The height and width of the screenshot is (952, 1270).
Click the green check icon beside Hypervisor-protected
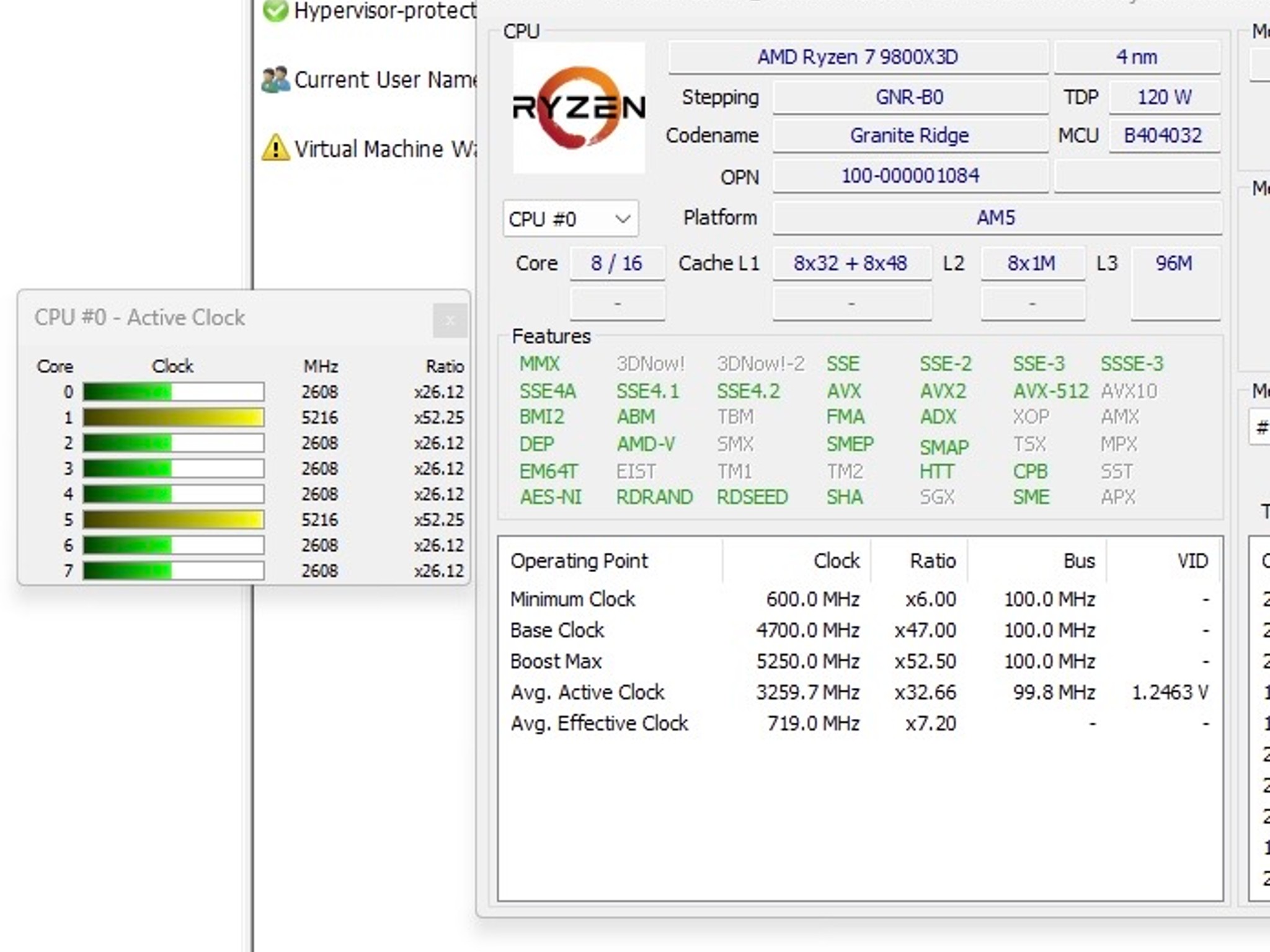(x=275, y=11)
